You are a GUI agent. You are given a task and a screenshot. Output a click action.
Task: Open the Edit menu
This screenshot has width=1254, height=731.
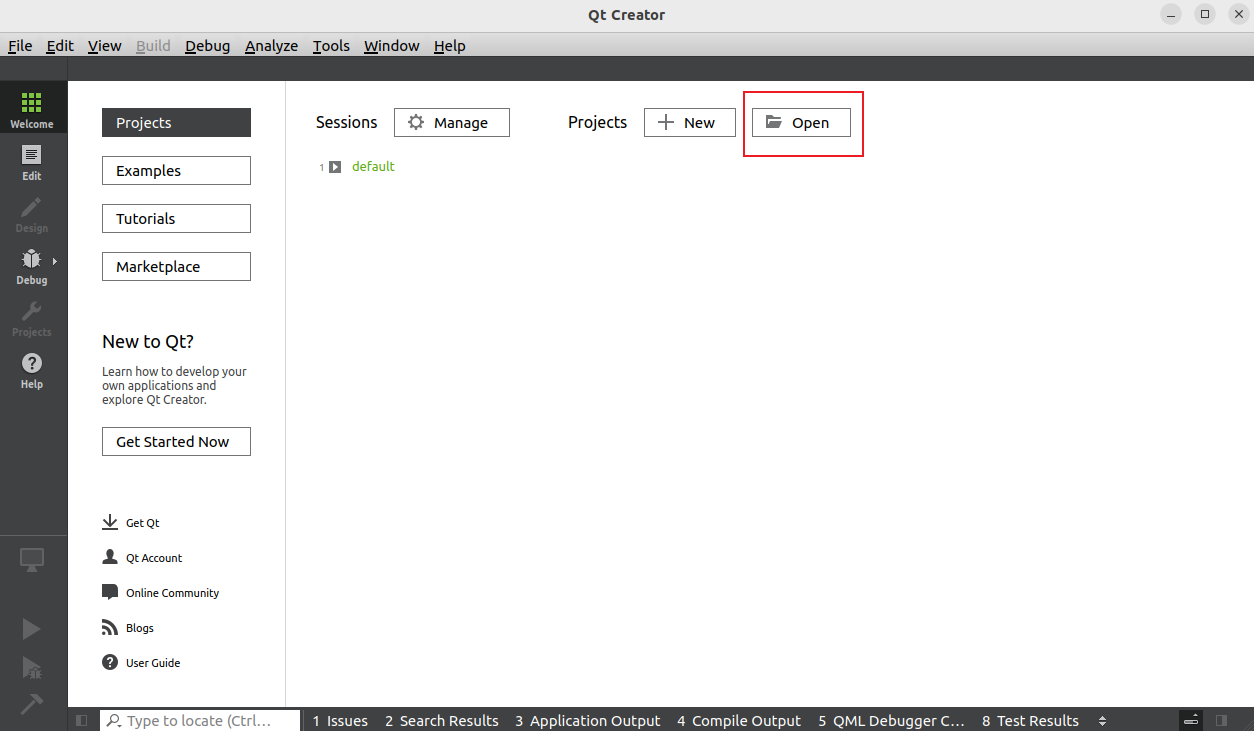tap(60, 46)
